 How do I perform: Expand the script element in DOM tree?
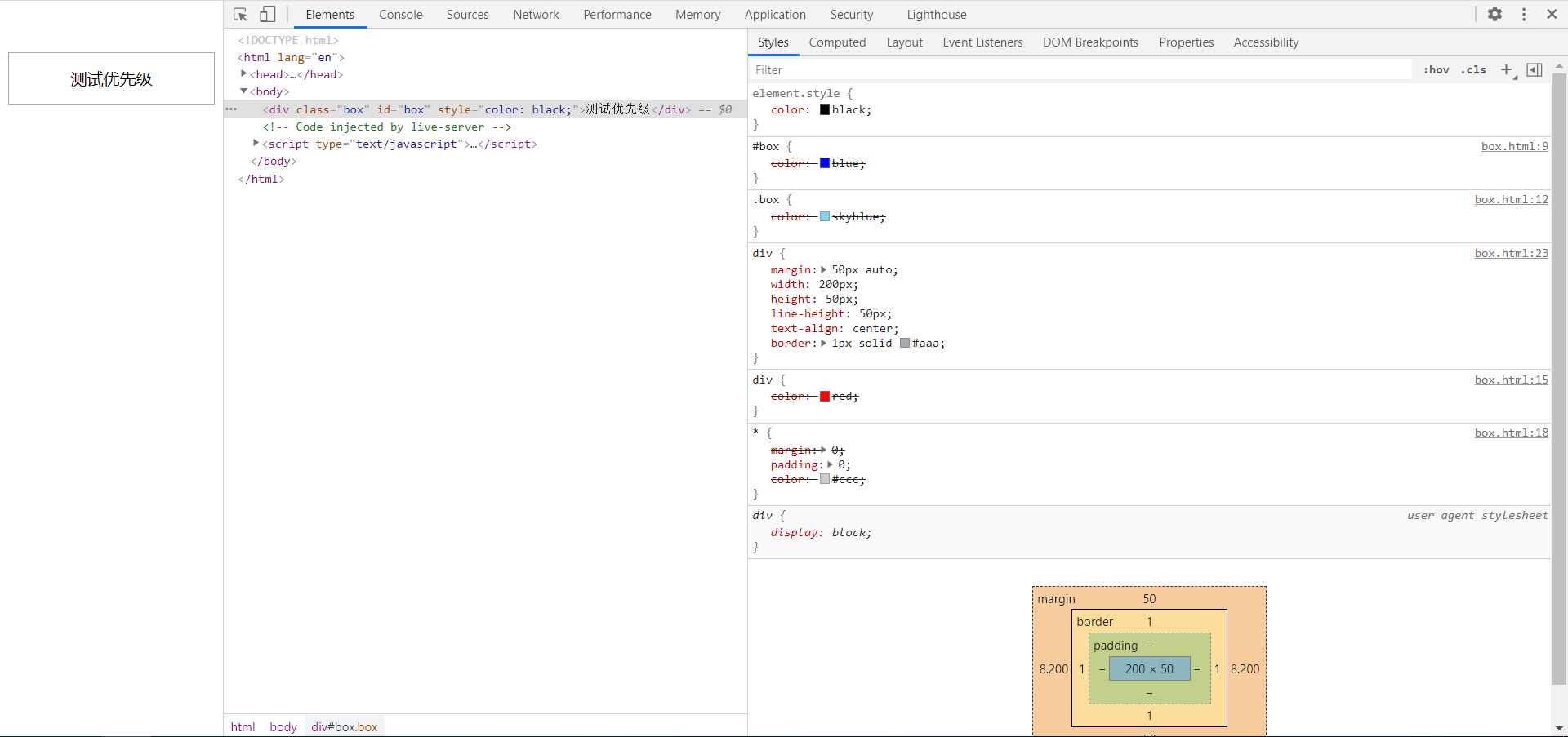pos(256,144)
